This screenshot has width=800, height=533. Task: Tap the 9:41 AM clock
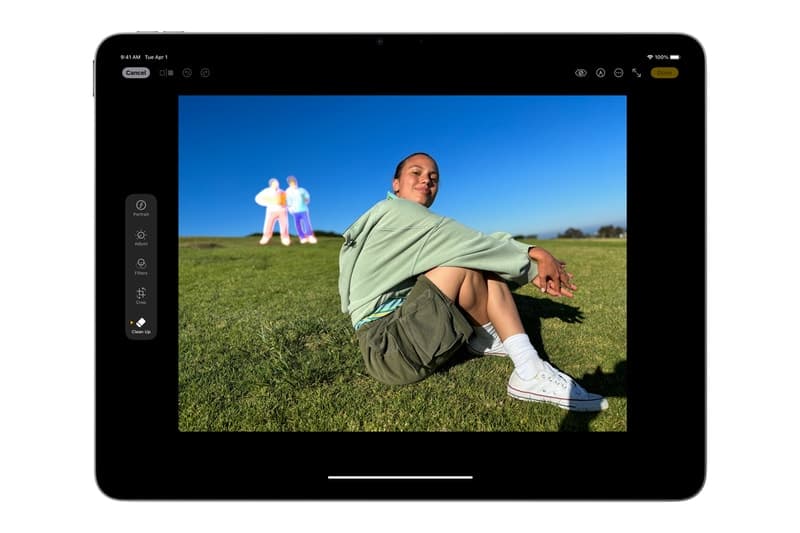(x=130, y=57)
